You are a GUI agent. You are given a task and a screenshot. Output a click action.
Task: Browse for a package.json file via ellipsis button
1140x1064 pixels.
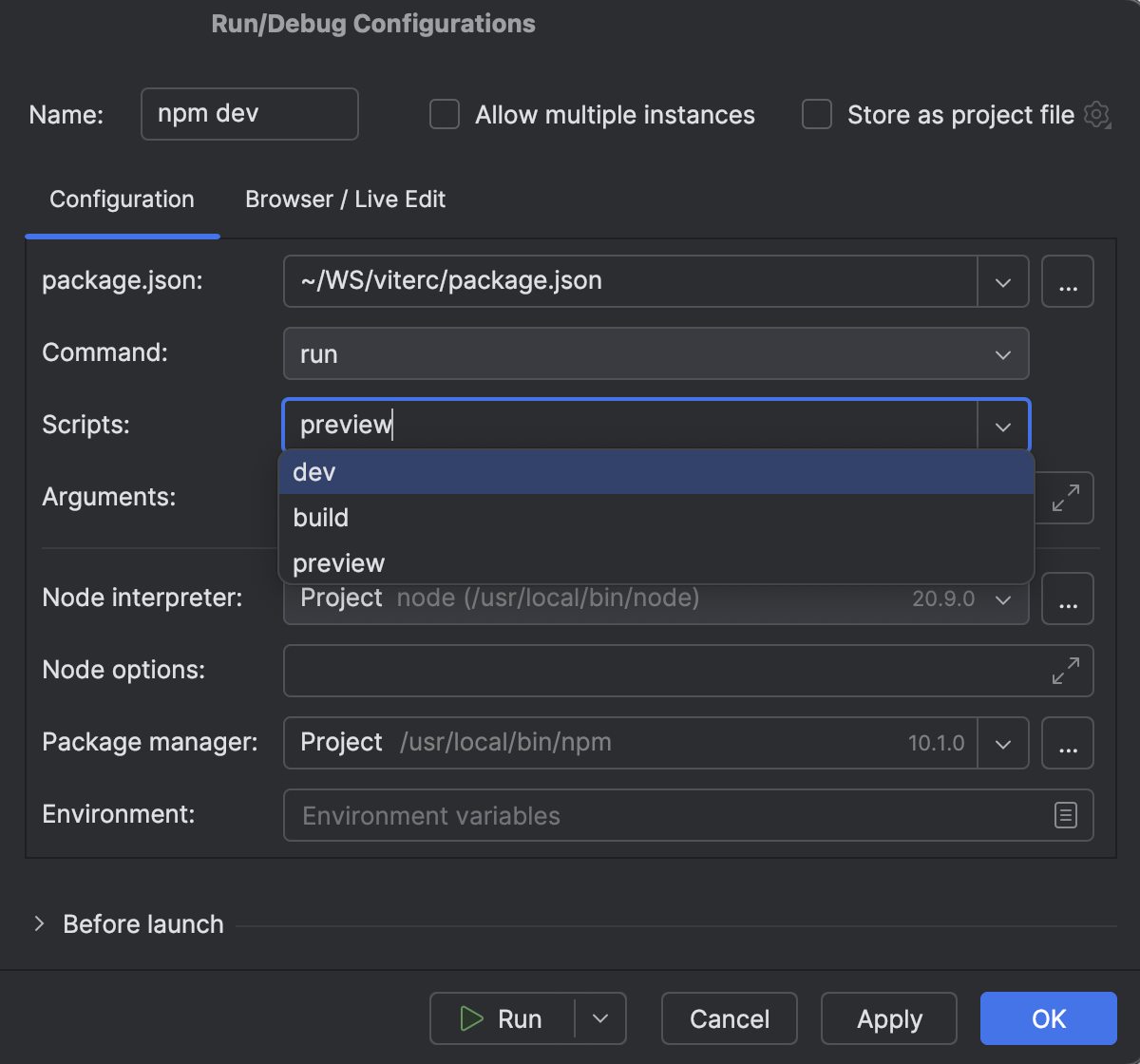[1067, 281]
